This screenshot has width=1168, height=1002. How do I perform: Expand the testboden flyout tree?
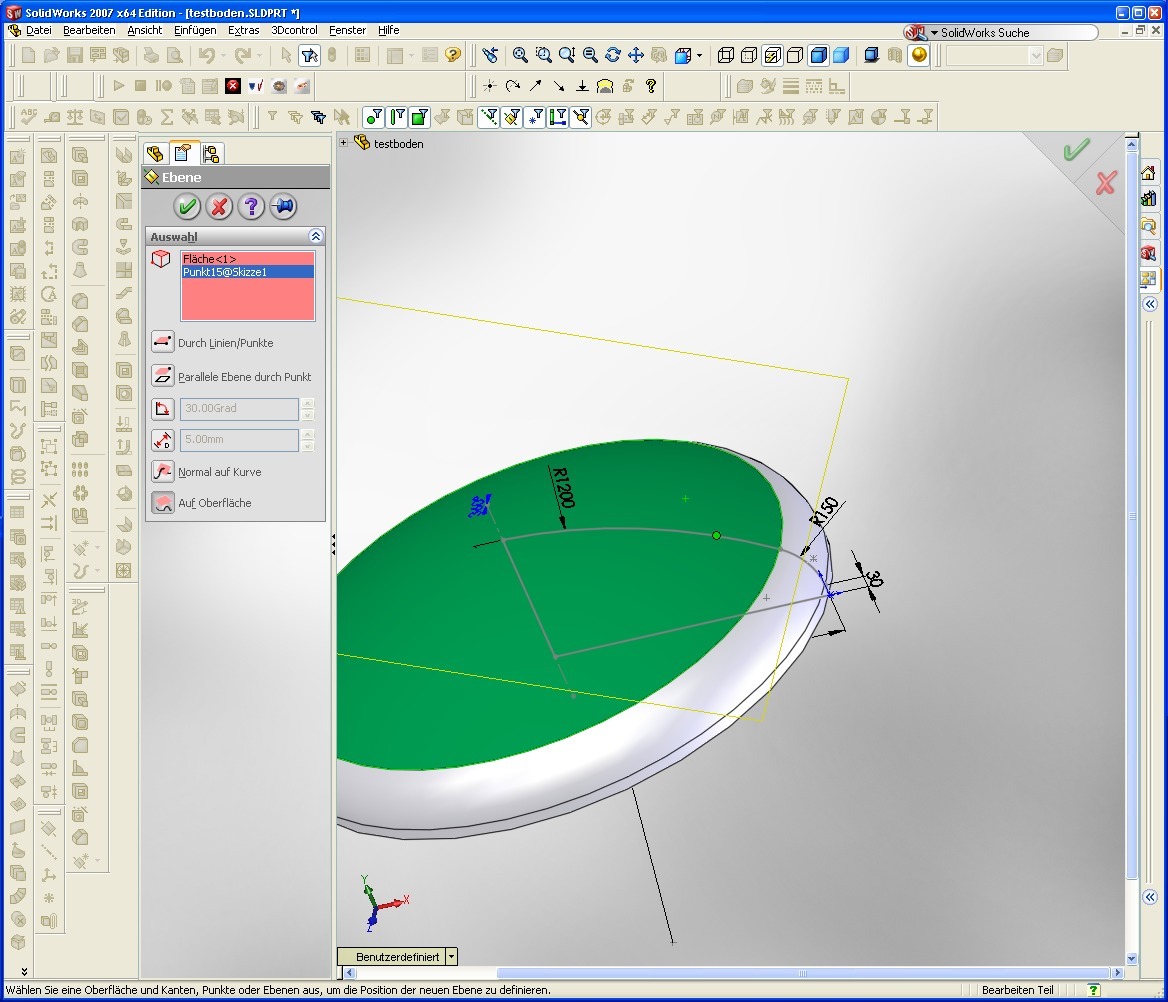click(344, 143)
